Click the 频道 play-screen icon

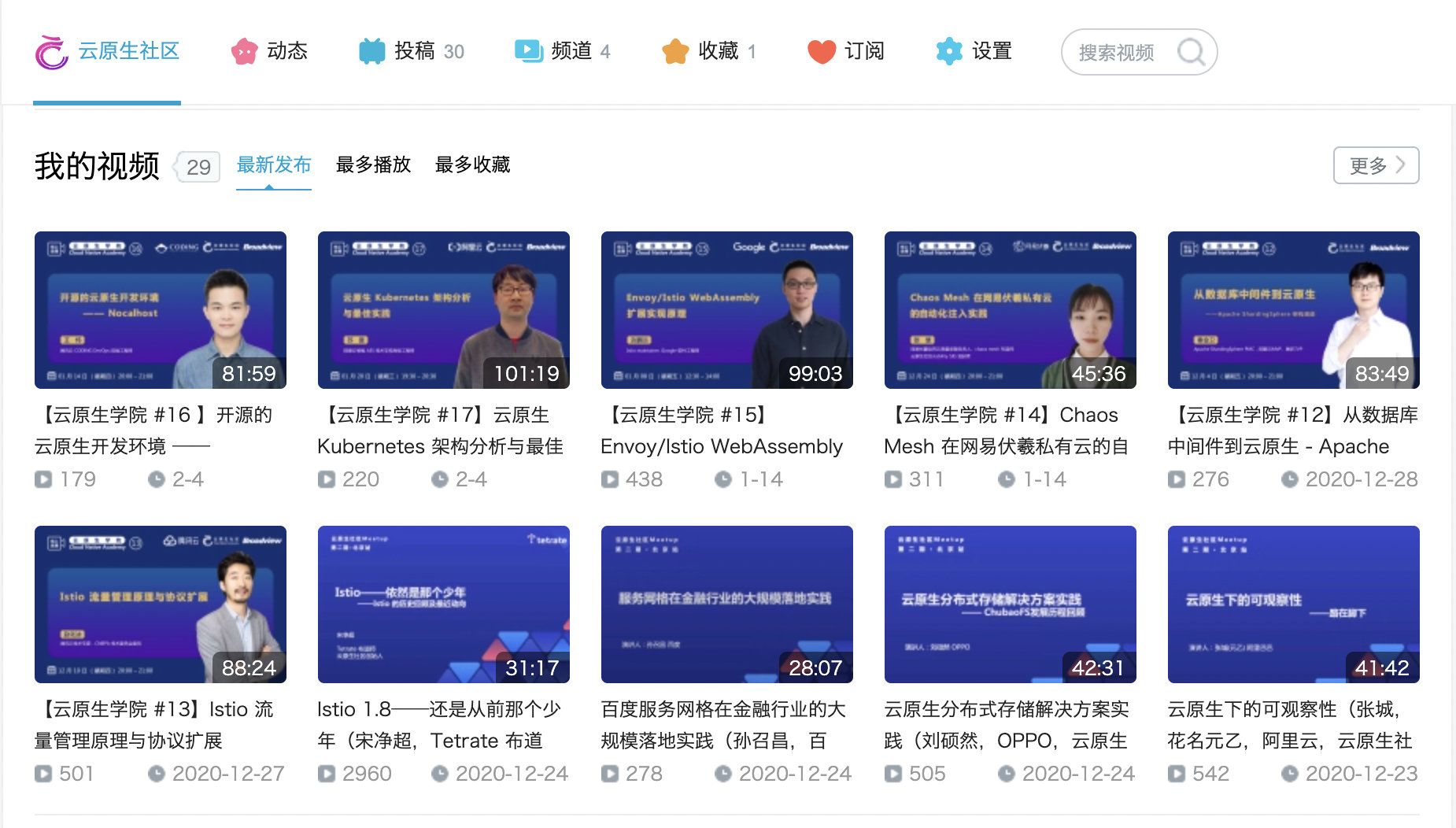528,51
